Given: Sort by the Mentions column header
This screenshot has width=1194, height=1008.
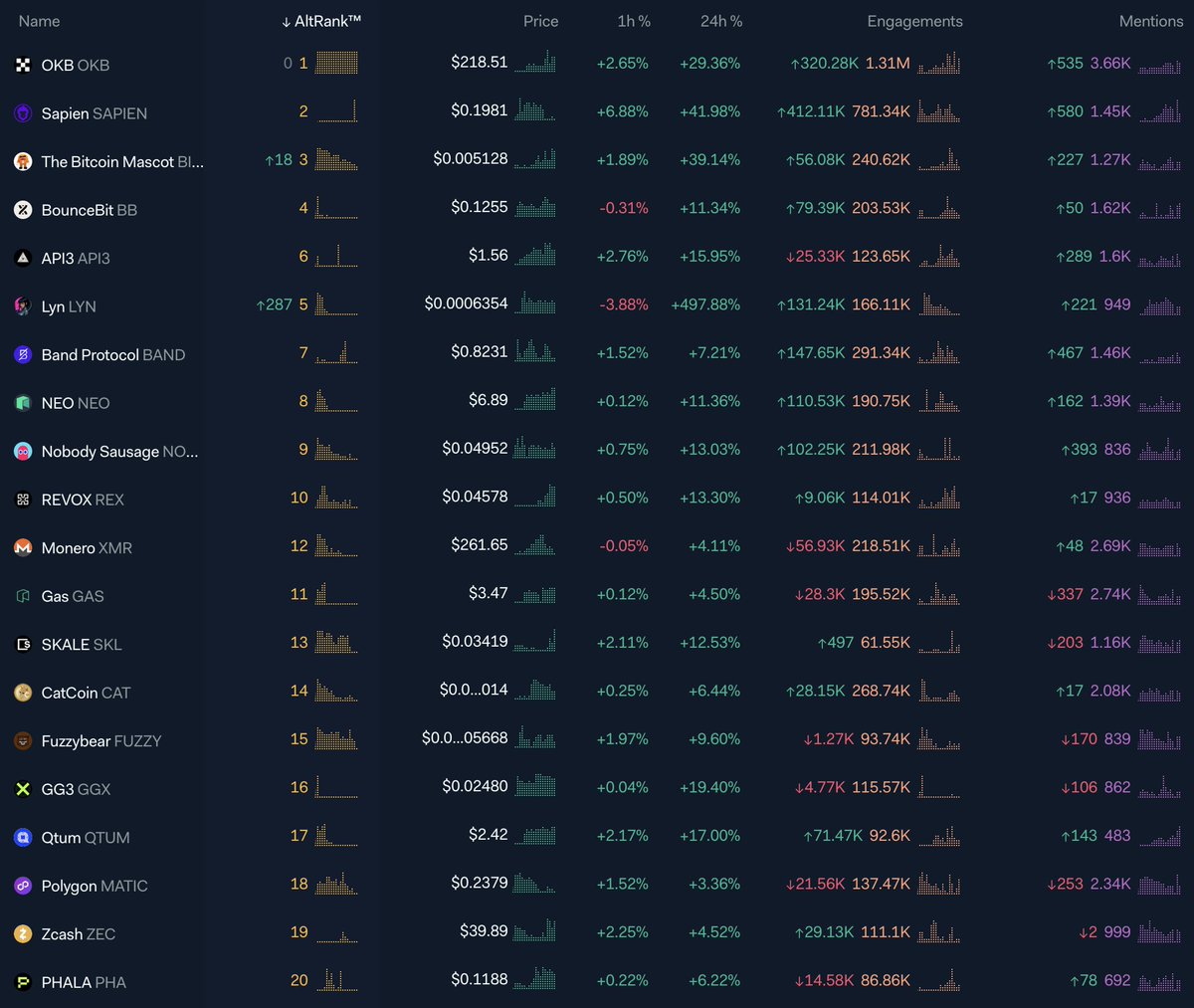Looking at the screenshot, I should (x=1151, y=21).
